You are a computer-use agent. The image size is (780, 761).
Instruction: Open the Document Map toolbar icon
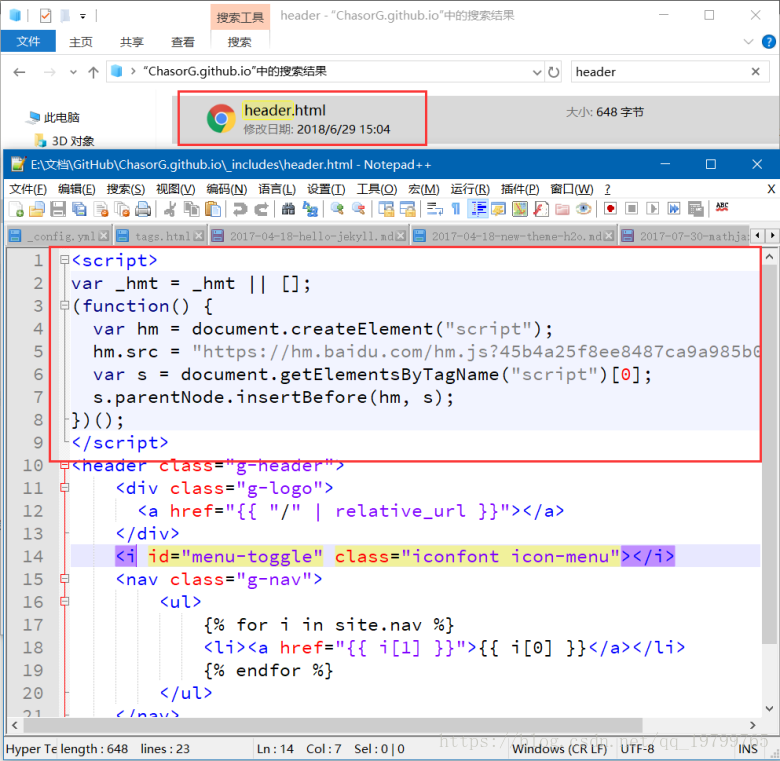click(520, 209)
